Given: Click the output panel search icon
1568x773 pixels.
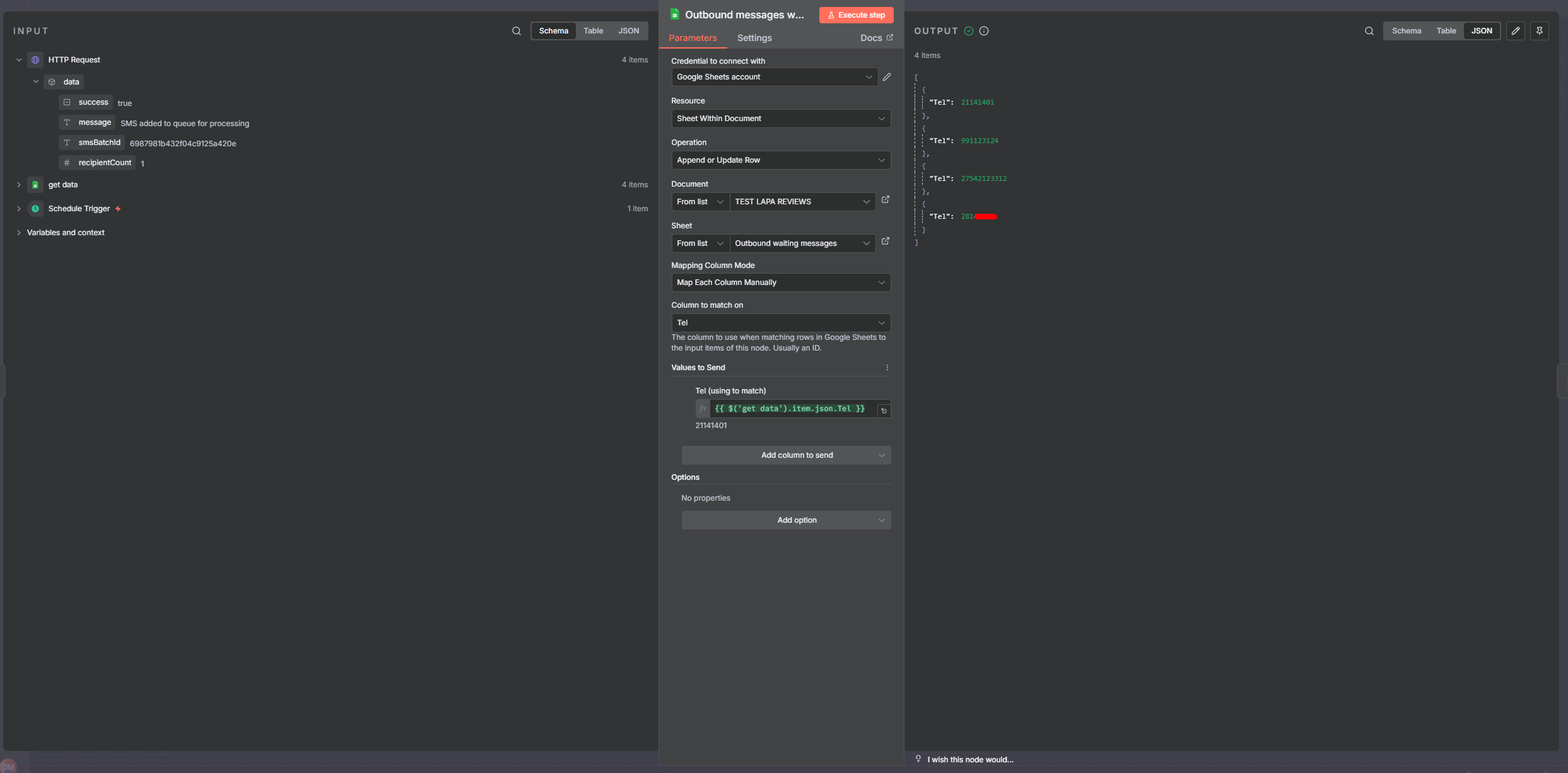Looking at the screenshot, I should [x=1369, y=31].
